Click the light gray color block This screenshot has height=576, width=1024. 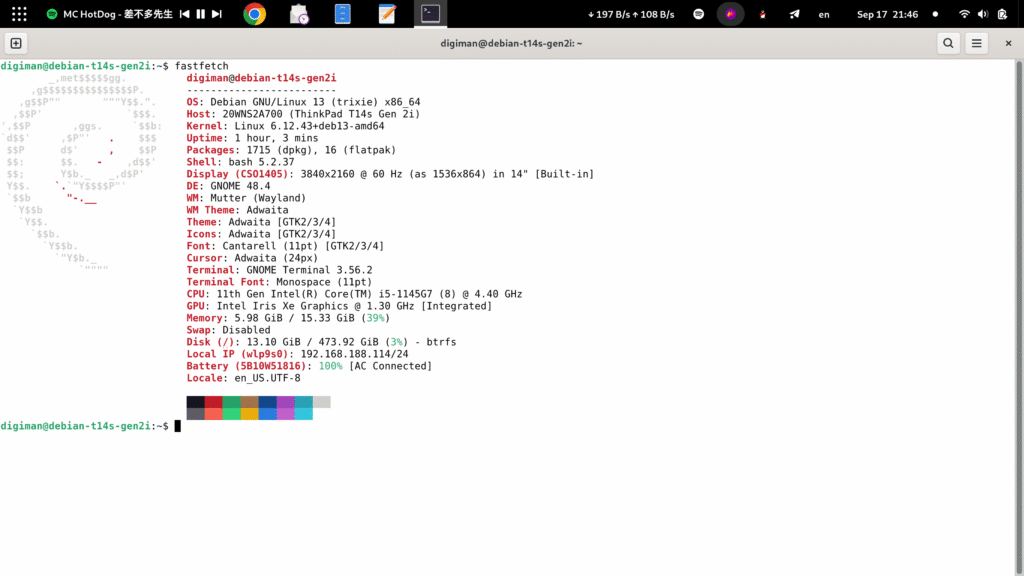coord(322,402)
